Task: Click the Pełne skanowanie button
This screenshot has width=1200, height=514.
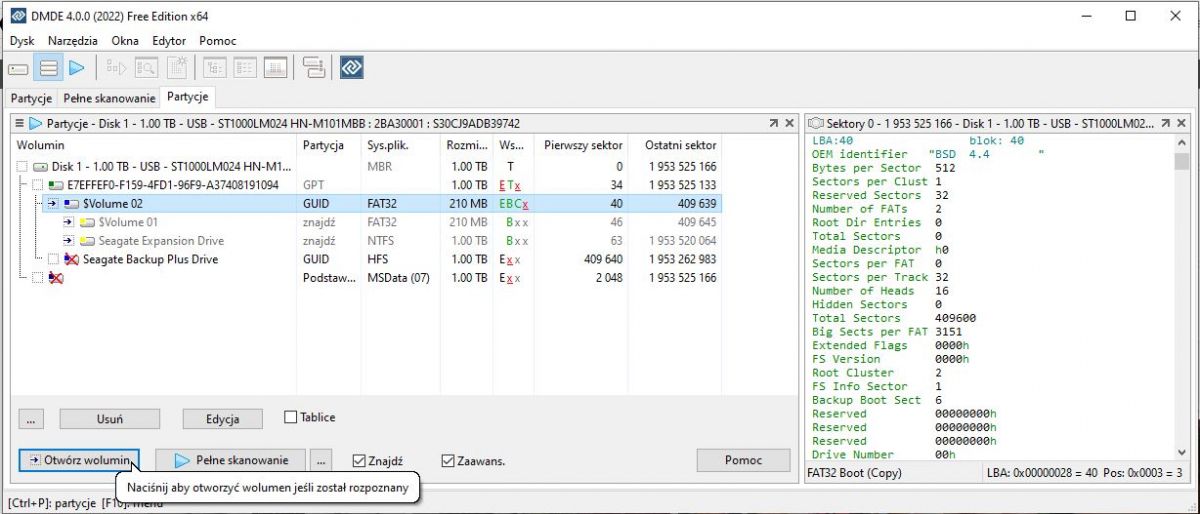Action: point(230,460)
